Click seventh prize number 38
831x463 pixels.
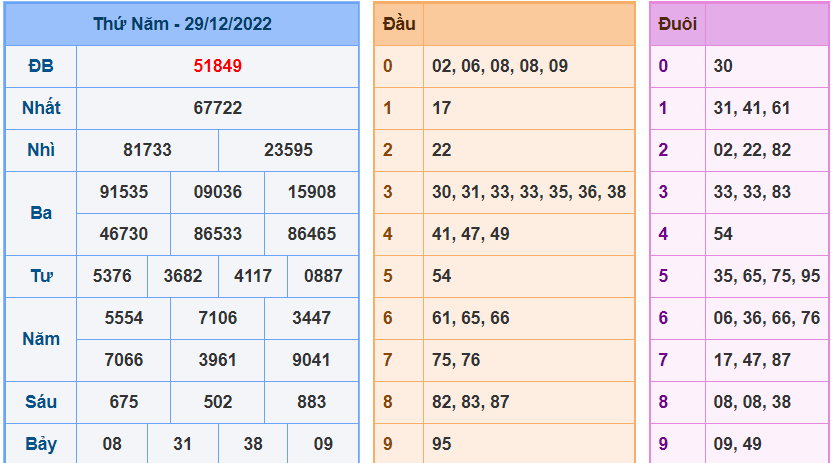tap(253, 444)
